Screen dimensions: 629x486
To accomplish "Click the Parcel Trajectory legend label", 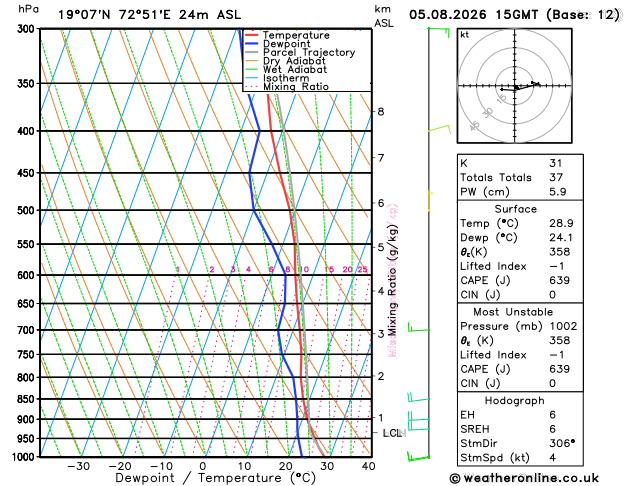I will 309,53.
